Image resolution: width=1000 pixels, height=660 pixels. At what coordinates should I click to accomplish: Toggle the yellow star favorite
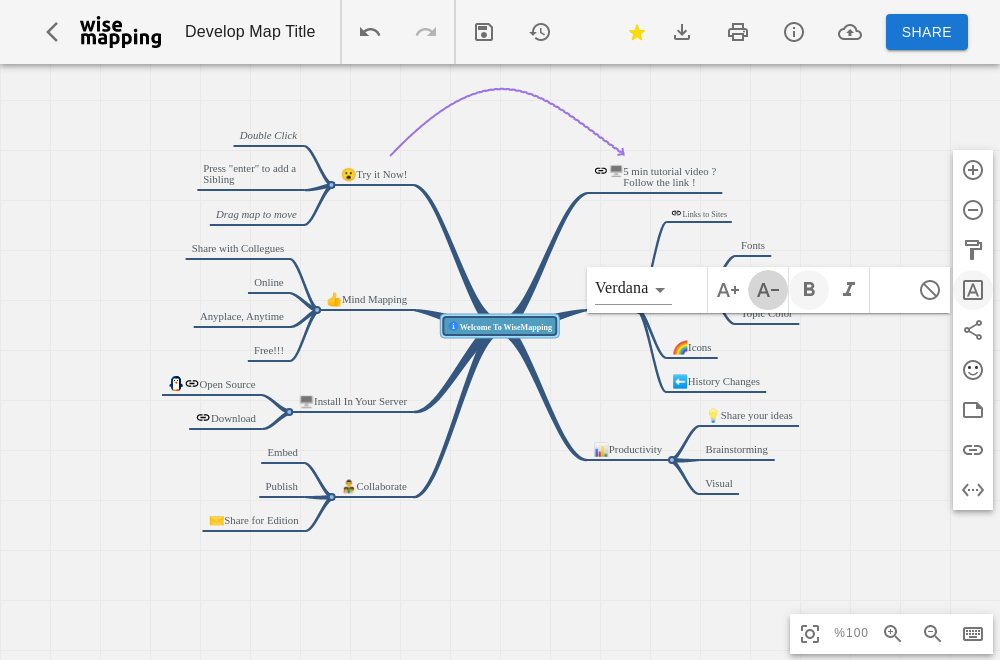636,33
